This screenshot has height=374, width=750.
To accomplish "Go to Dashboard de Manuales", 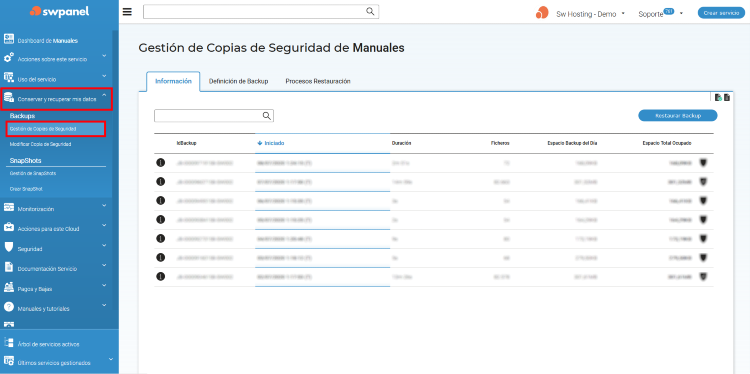I will tap(47, 41).
